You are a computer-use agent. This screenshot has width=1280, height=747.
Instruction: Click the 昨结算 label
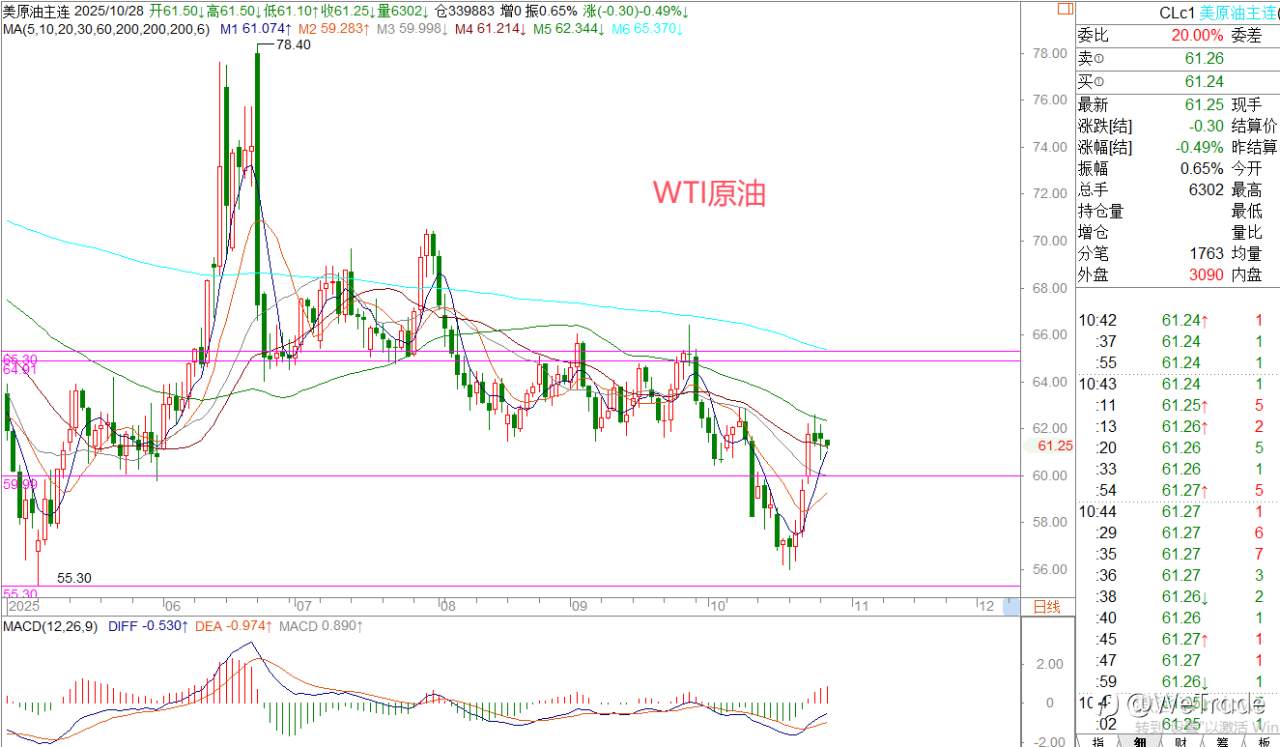pyautogui.click(x=1255, y=147)
